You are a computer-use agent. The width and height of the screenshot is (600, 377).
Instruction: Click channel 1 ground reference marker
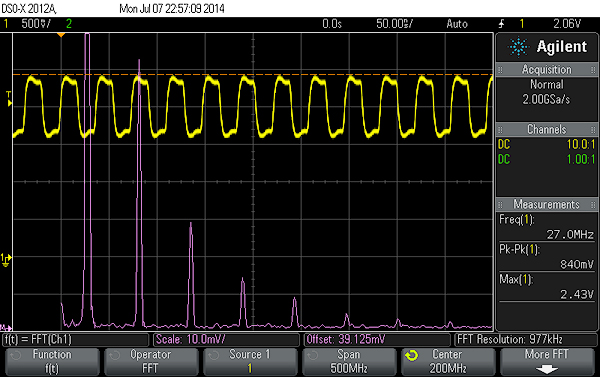tap(6, 260)
